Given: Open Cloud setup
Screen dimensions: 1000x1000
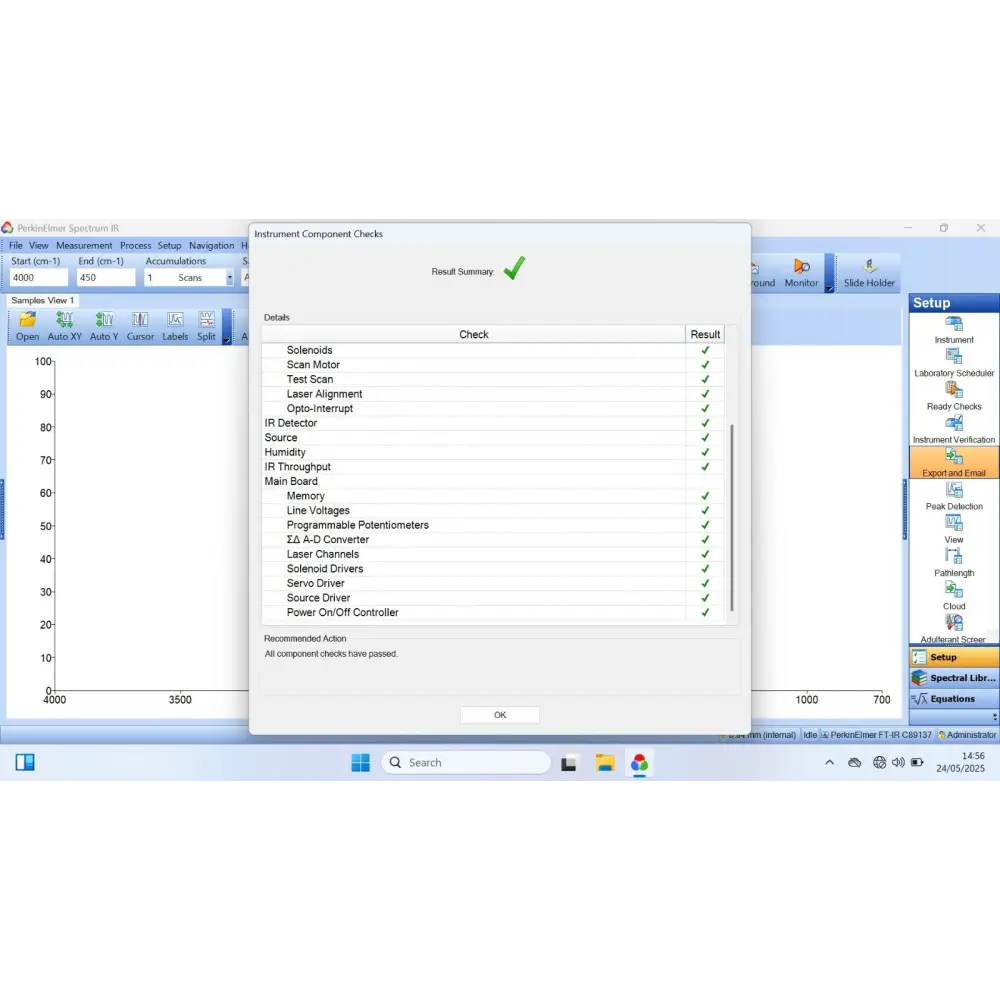Looking at the screenshot, I should (x=953, y=596).
